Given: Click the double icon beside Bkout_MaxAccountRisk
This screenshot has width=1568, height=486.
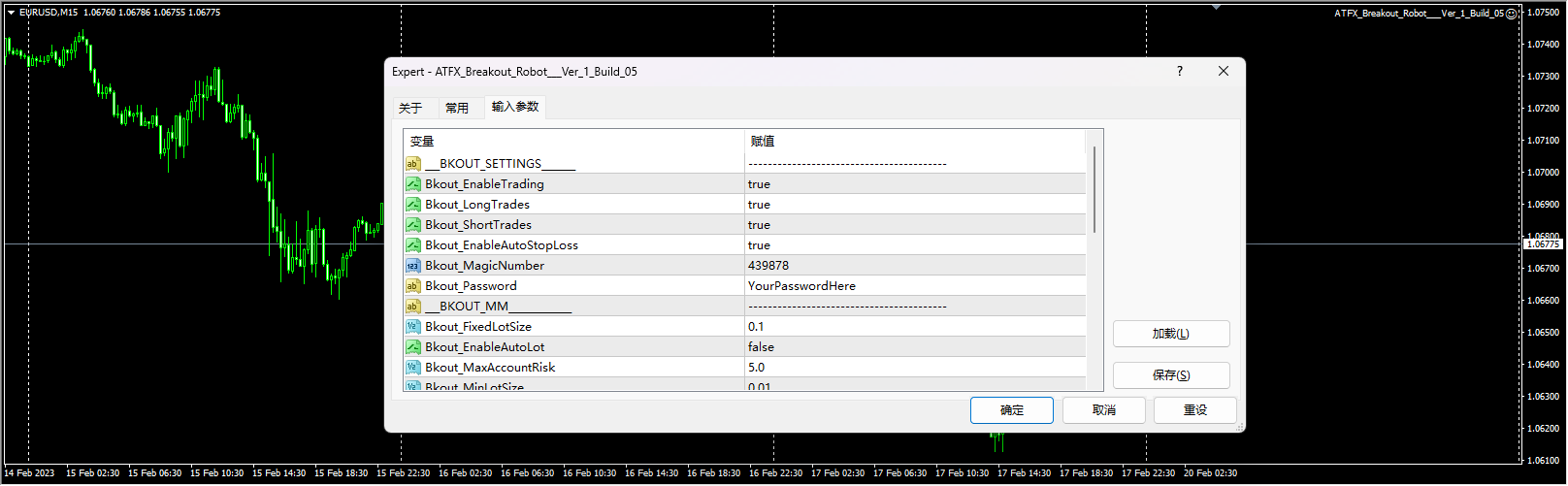Looking at the screenshot, I should point(412,368).
